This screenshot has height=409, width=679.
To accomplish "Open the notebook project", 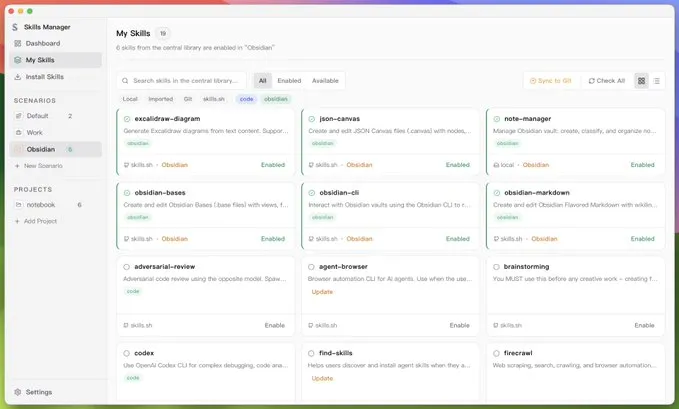I will 55,204.
